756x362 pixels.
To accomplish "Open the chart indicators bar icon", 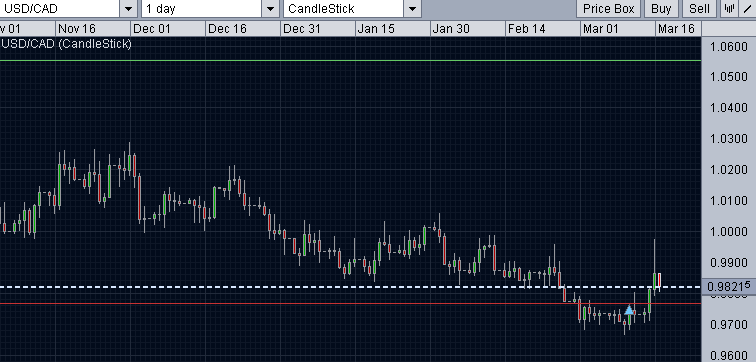I will [x=729, y=9].
